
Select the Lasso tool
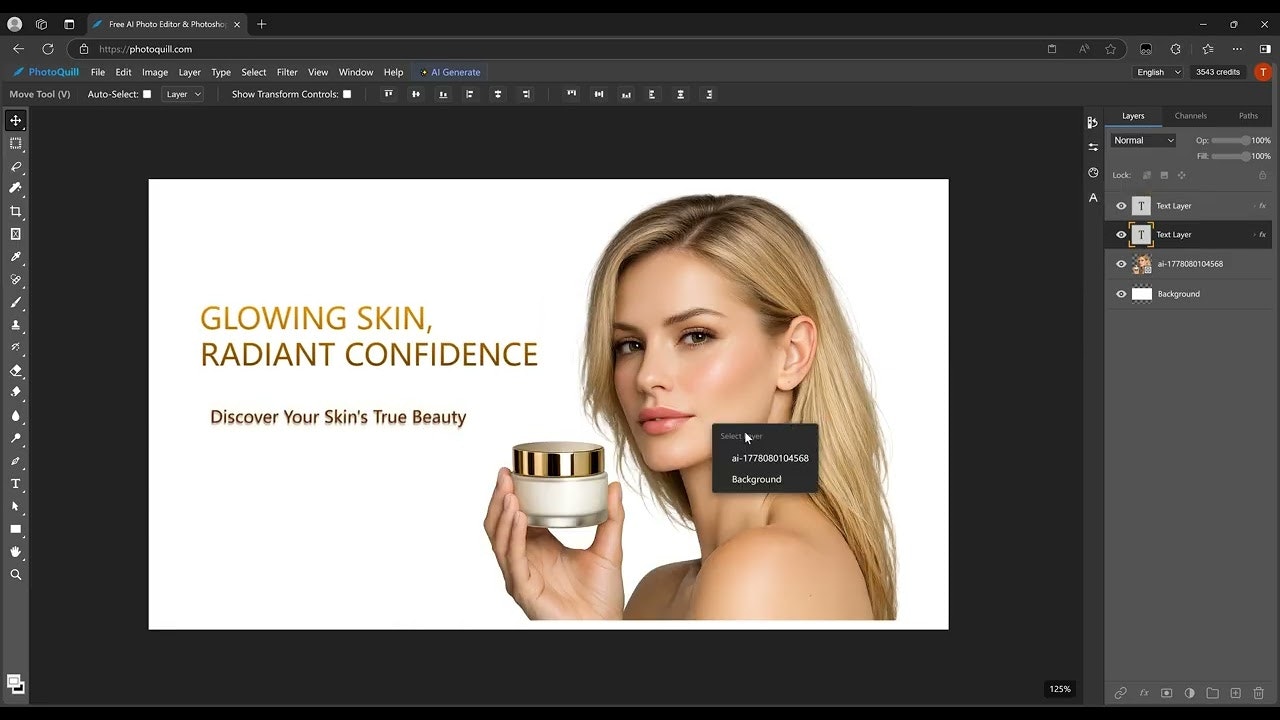[15, 166]
